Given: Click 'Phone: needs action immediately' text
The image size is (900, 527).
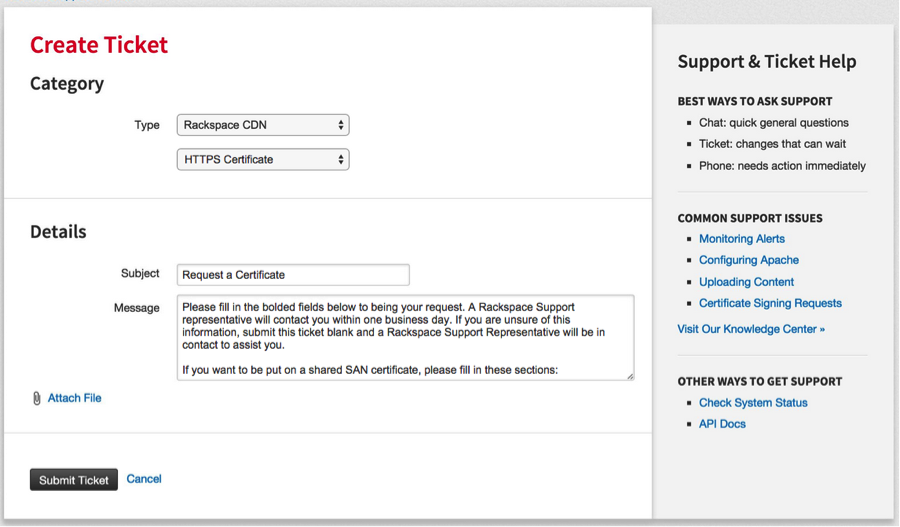Looking at the screenshot, I should [x=782, y=166].
